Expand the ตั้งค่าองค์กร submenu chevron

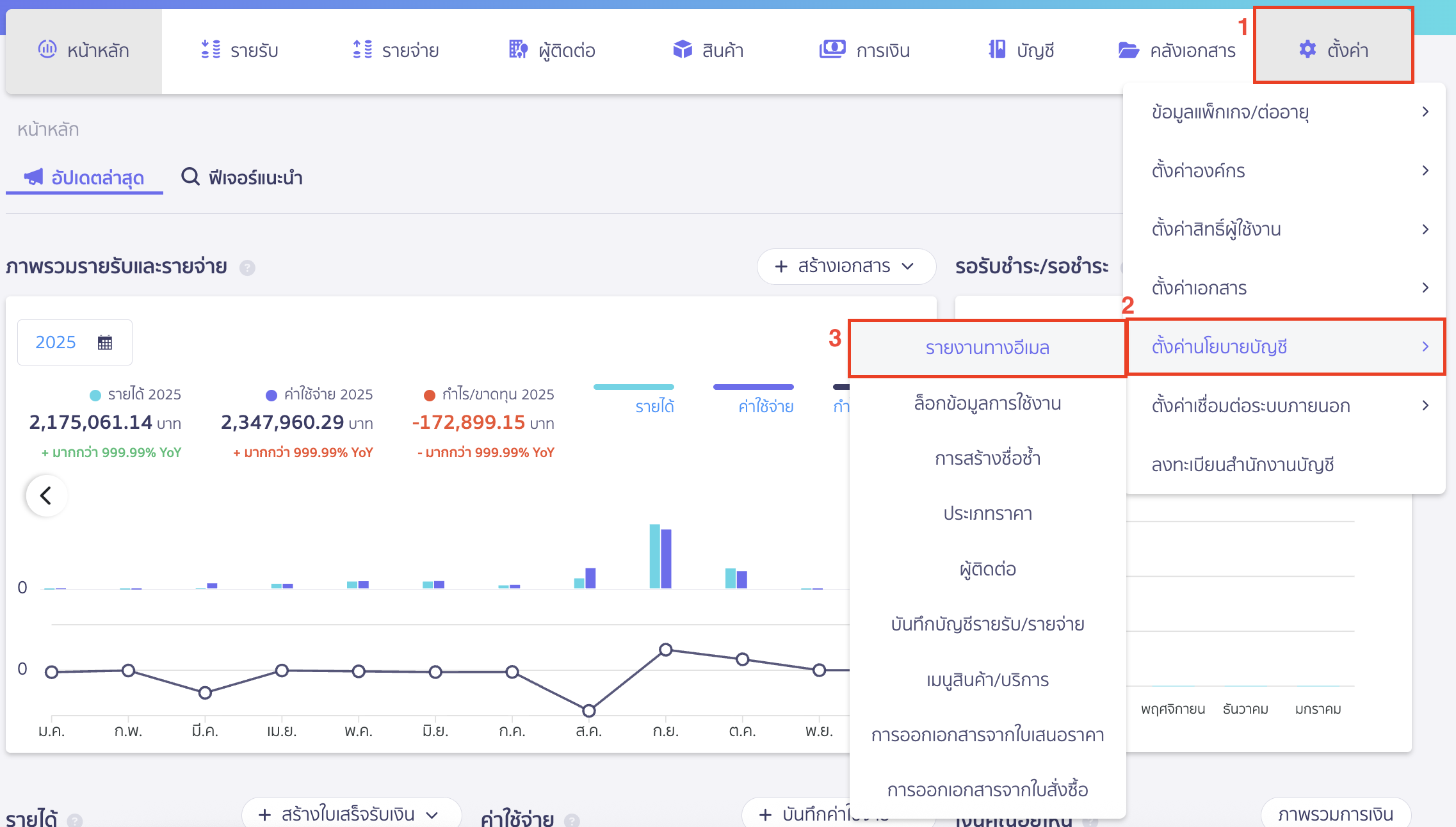pos(1426,170)
